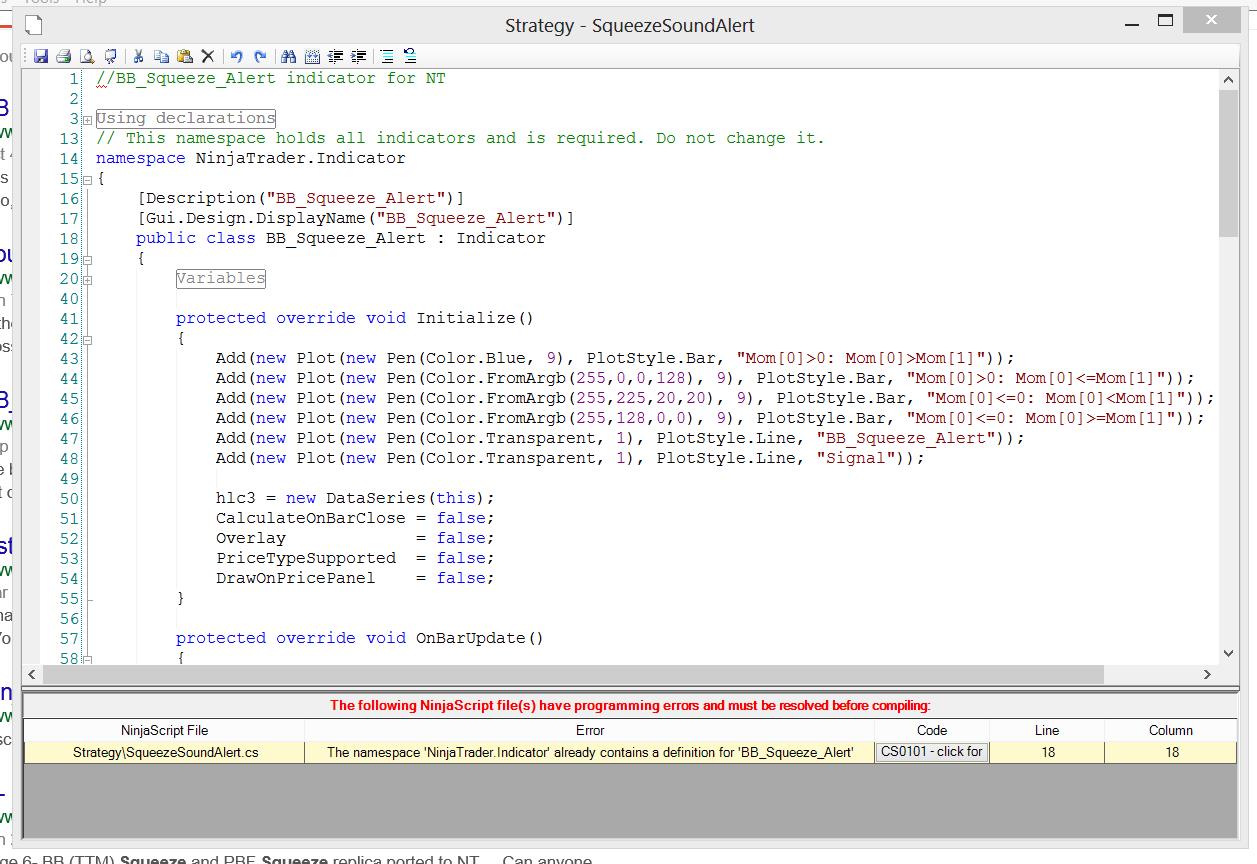The image size is (1257, 864).
Task: Sort errors by the 'Line' column header
Action: 1046,730
